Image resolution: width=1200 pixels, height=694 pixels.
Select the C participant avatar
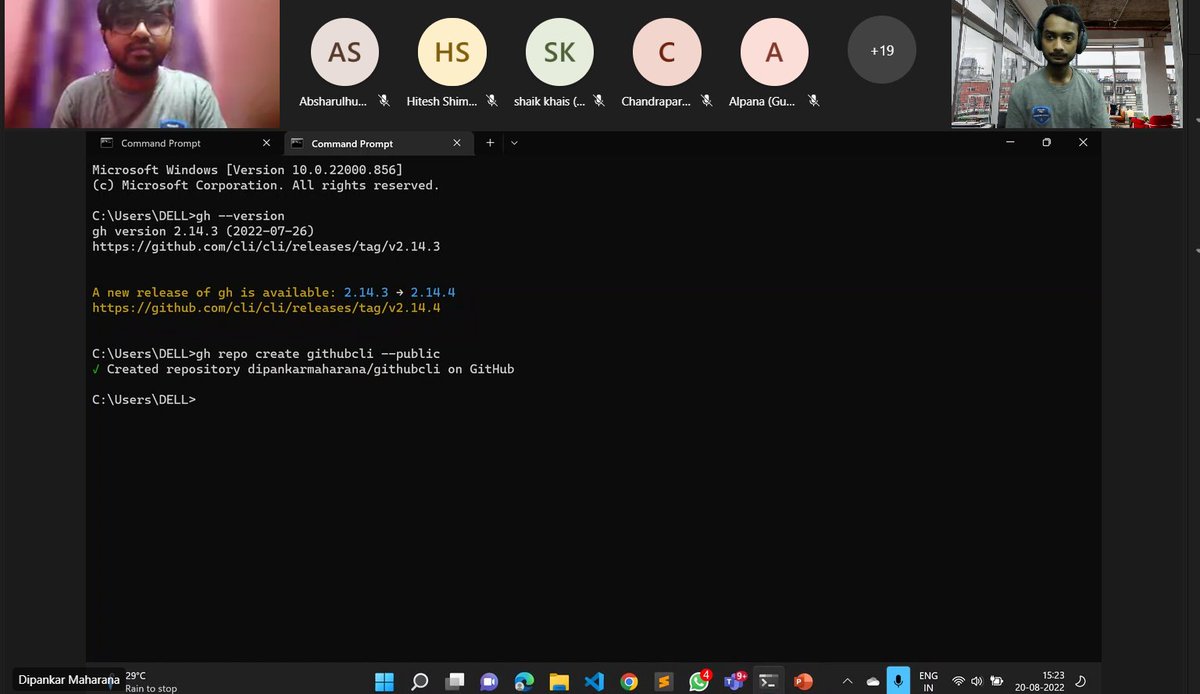(x=667, y=51)
